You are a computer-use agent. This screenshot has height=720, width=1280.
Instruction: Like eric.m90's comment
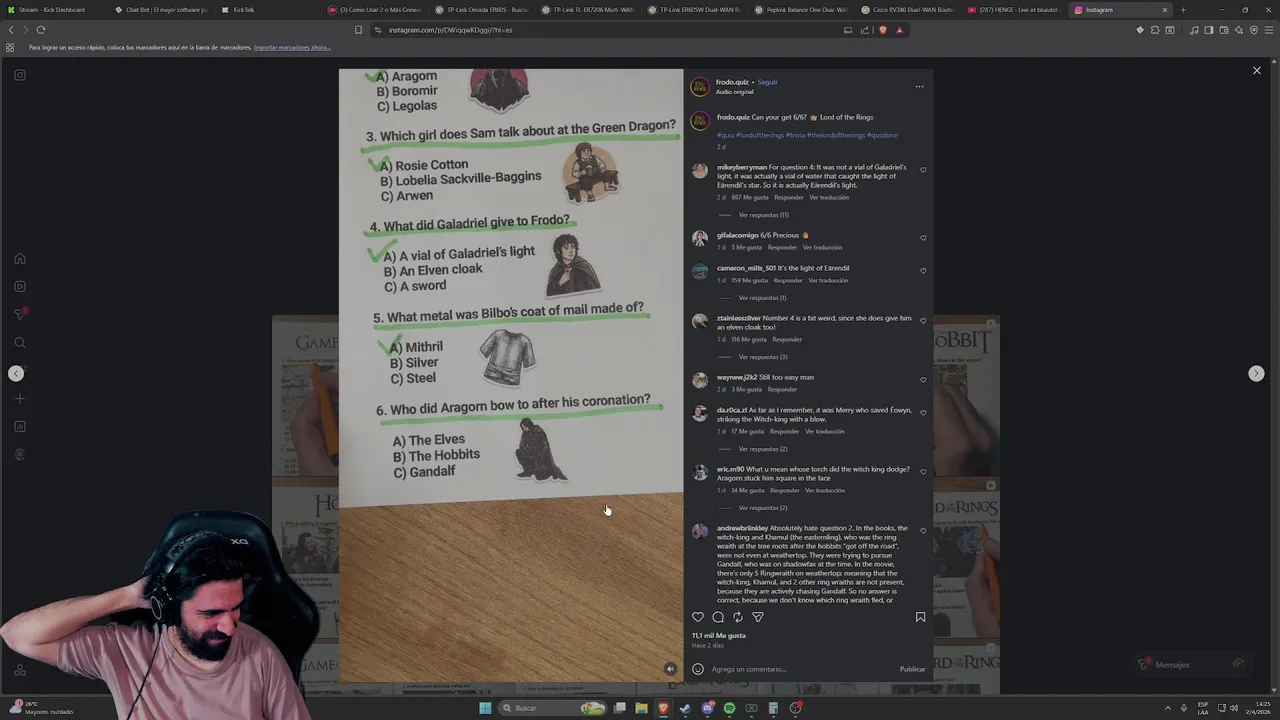pos(923,472)
